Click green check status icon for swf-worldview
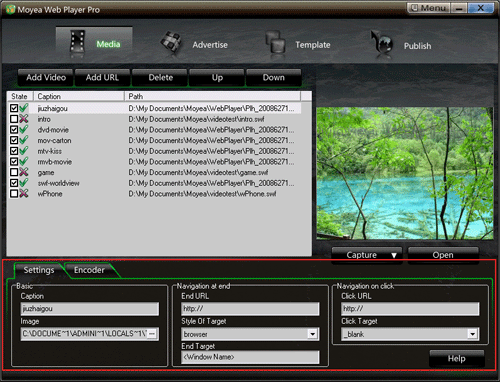The image size is (500, 382). (24, 183)
